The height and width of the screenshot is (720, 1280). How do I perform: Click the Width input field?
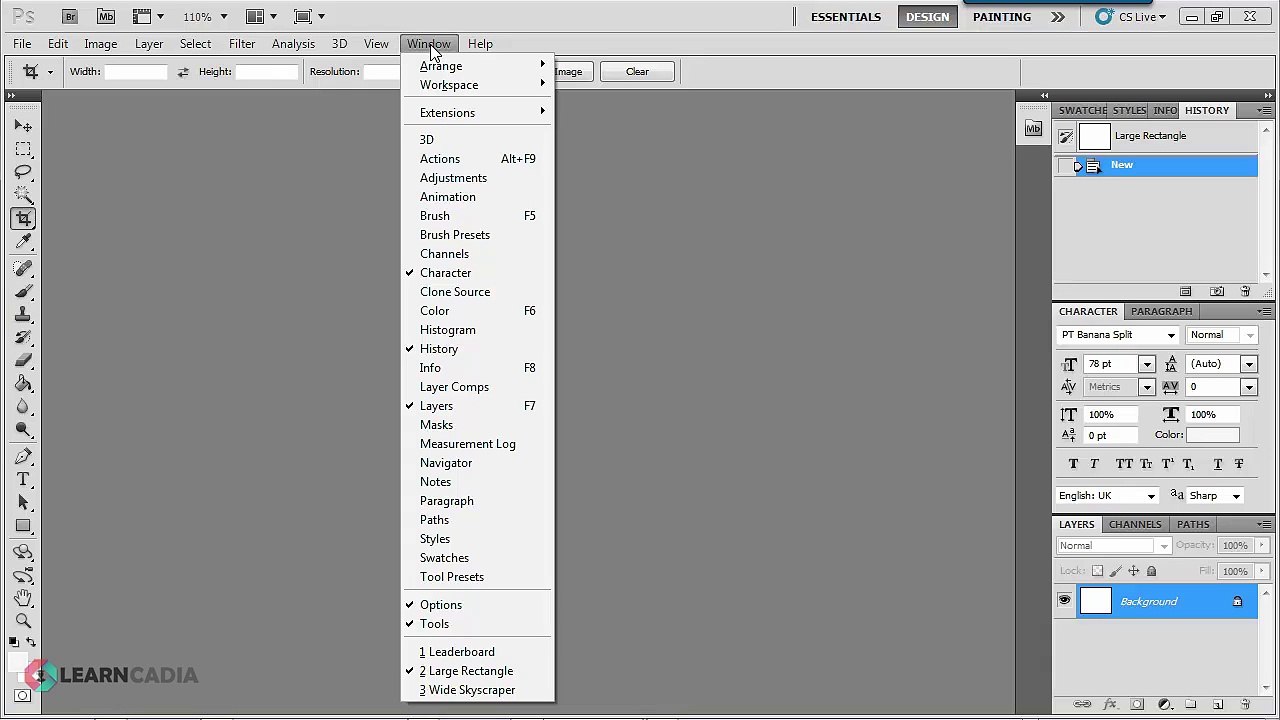click(x=136, y=72)
